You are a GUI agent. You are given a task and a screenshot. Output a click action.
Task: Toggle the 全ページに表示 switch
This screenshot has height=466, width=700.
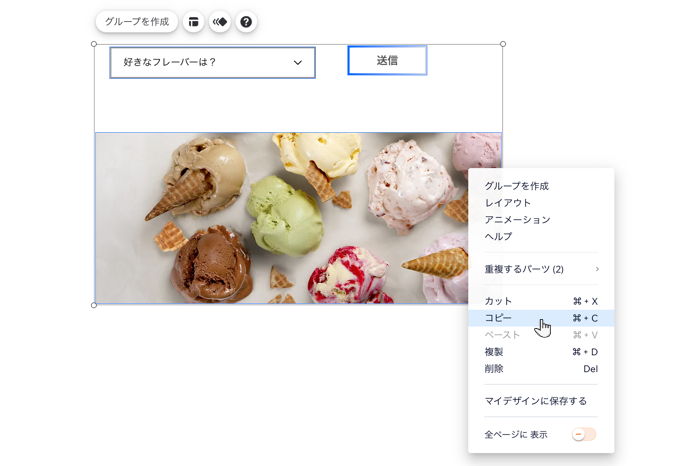click(584, 434)
